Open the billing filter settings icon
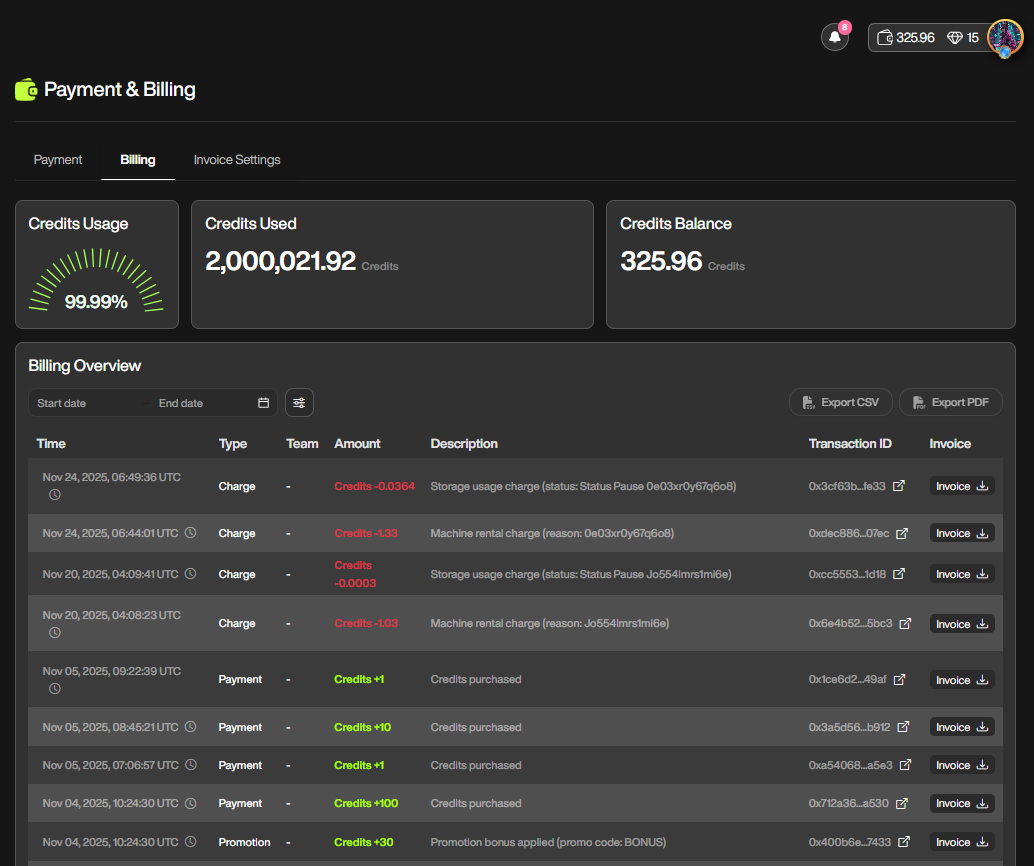The width and height of the screenshot is (1034, 866). 299,402
